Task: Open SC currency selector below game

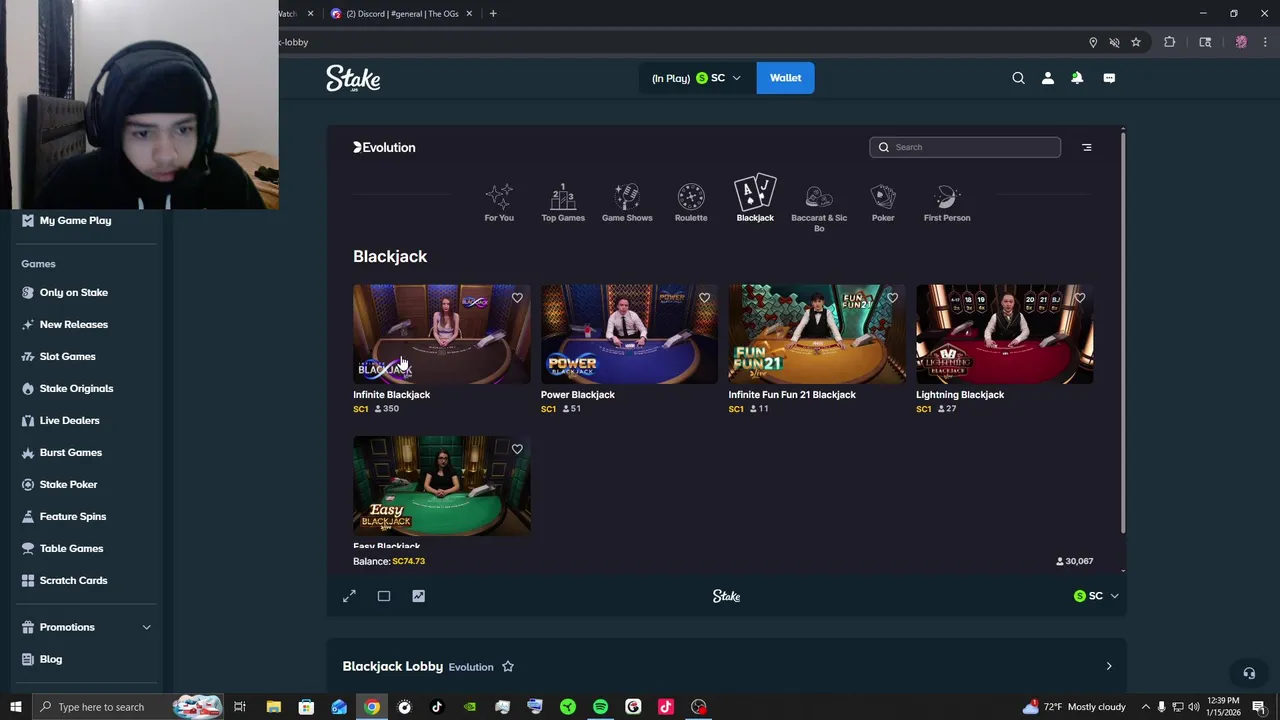Action: coord(1096,596)
